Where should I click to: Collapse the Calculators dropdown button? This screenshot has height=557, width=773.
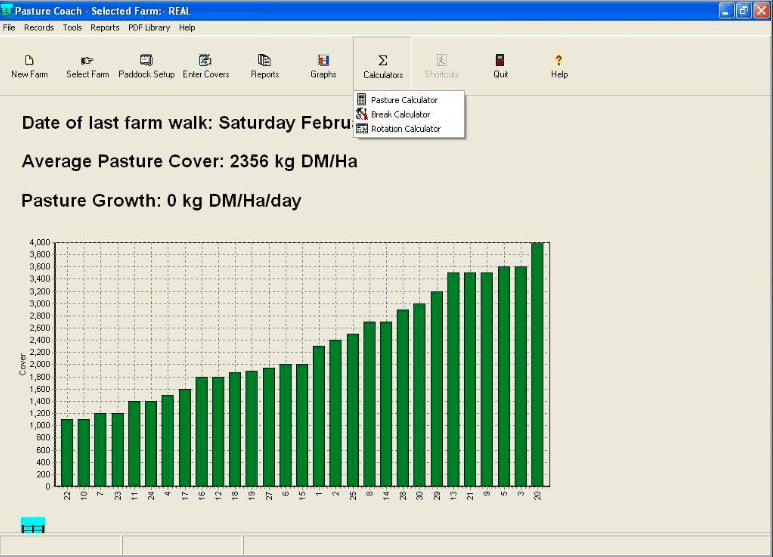(382, 66)
